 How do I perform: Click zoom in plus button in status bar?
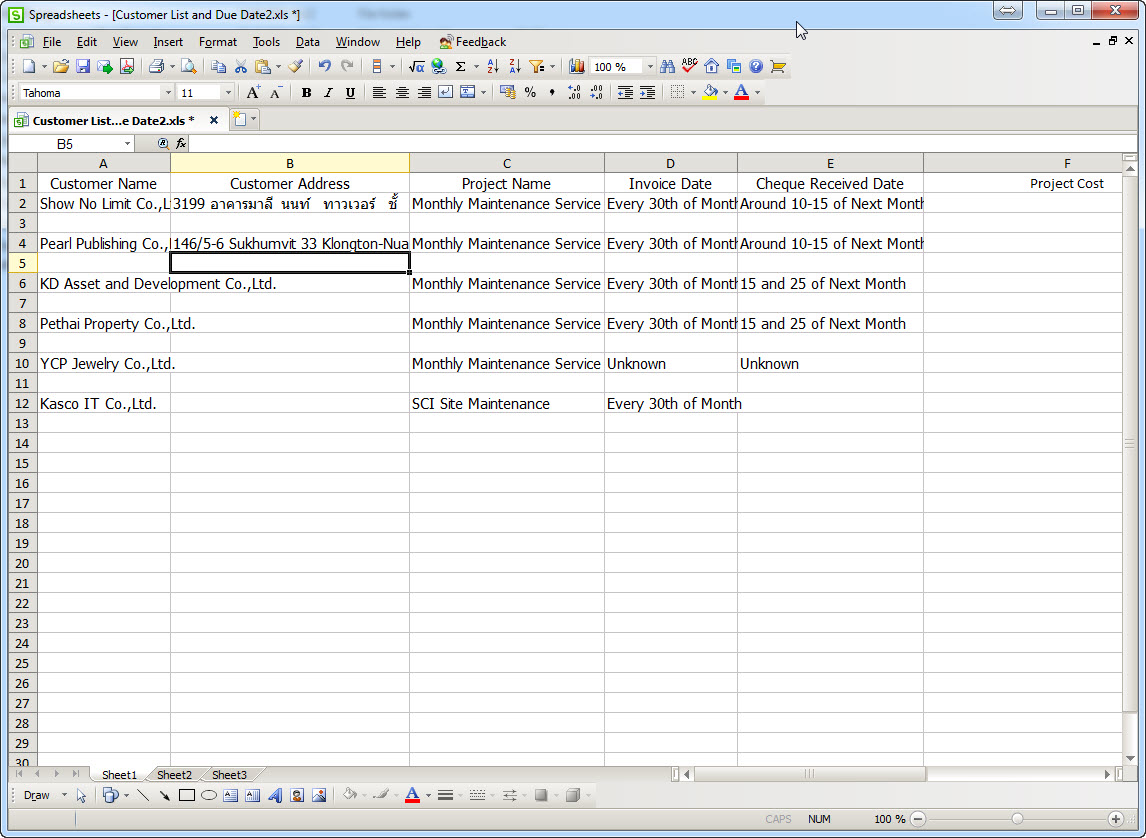(x=1115, y=819)
